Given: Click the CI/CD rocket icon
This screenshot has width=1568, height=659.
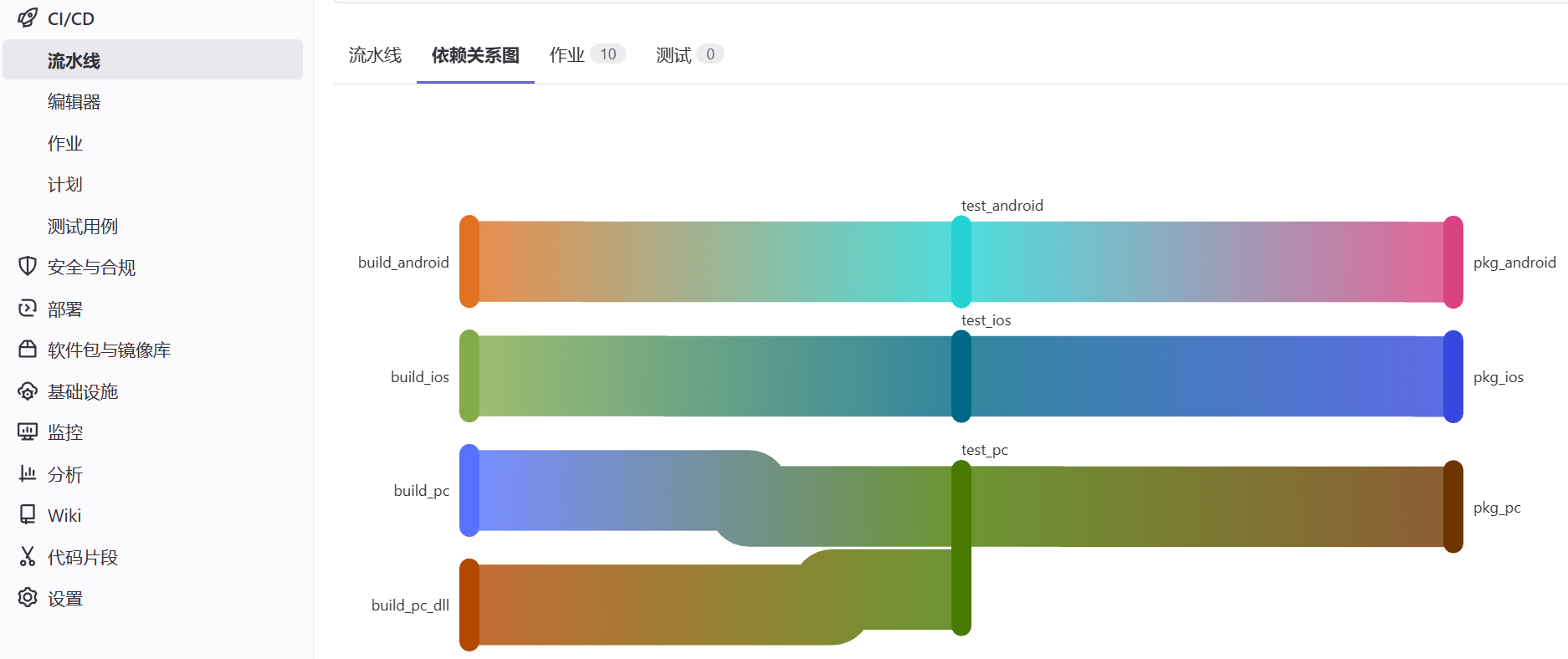Looking at the screenshot, I should pos(28,18).
